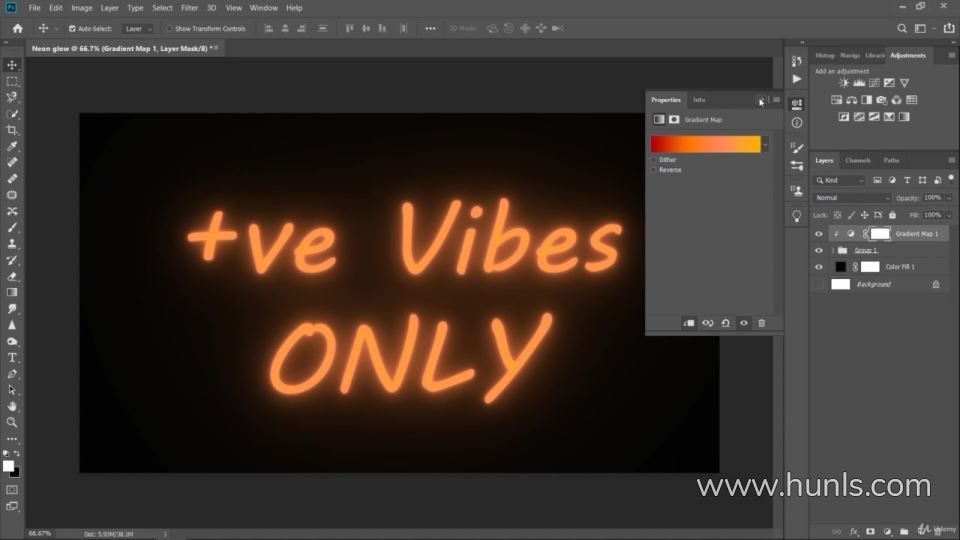Select the Eyedropper tool
960x540 pixels.
(12, 146)
